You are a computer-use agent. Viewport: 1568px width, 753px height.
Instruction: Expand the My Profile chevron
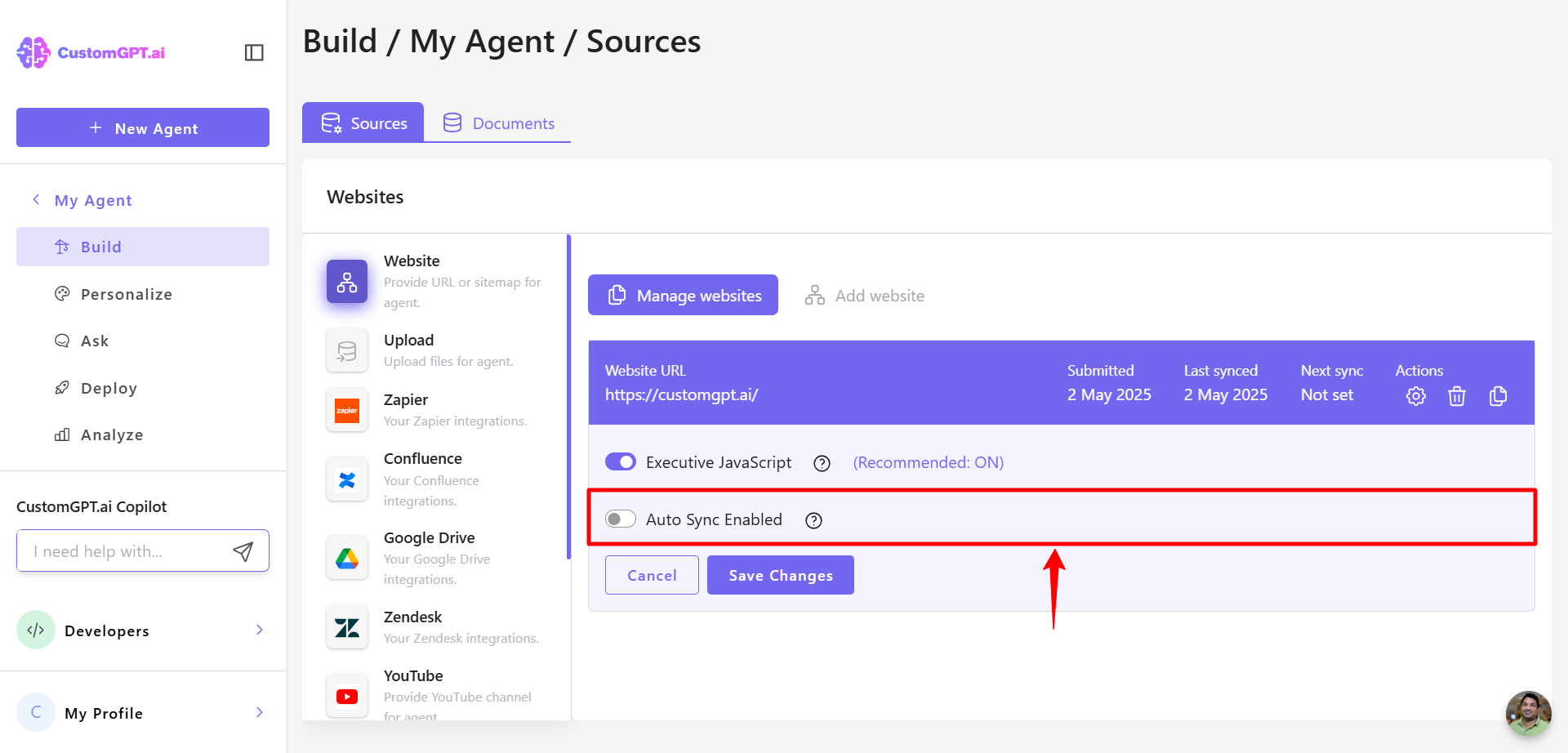[260, 712]
